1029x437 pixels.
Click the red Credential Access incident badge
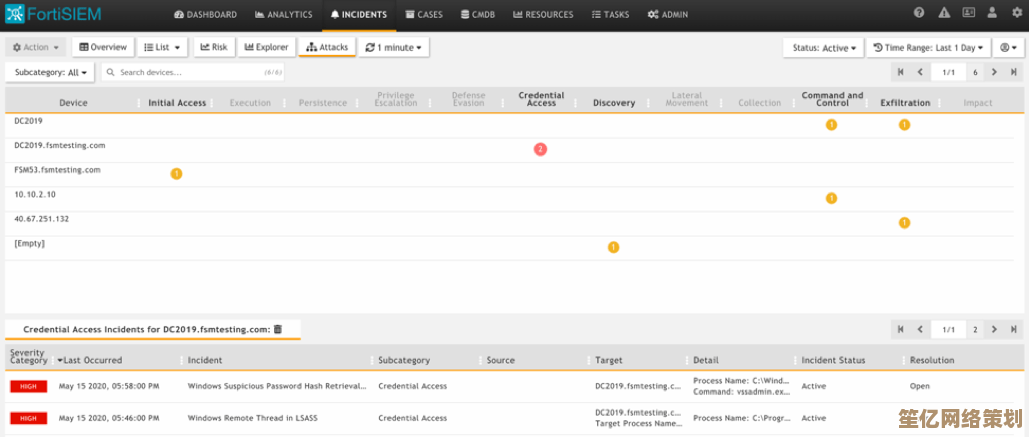(540, 149)
